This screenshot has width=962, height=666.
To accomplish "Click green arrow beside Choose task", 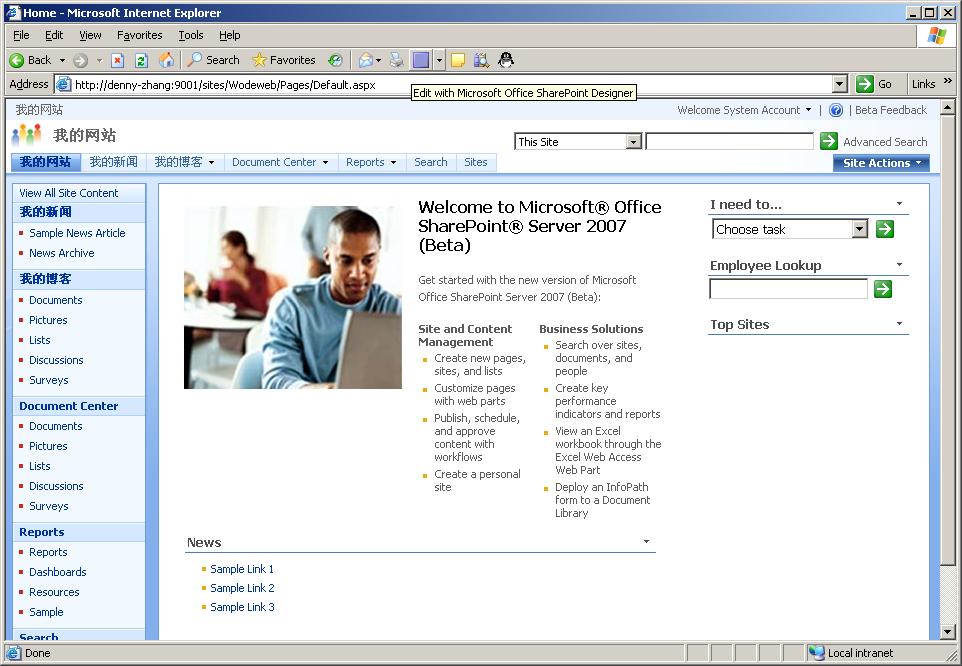I will [885, 229].
